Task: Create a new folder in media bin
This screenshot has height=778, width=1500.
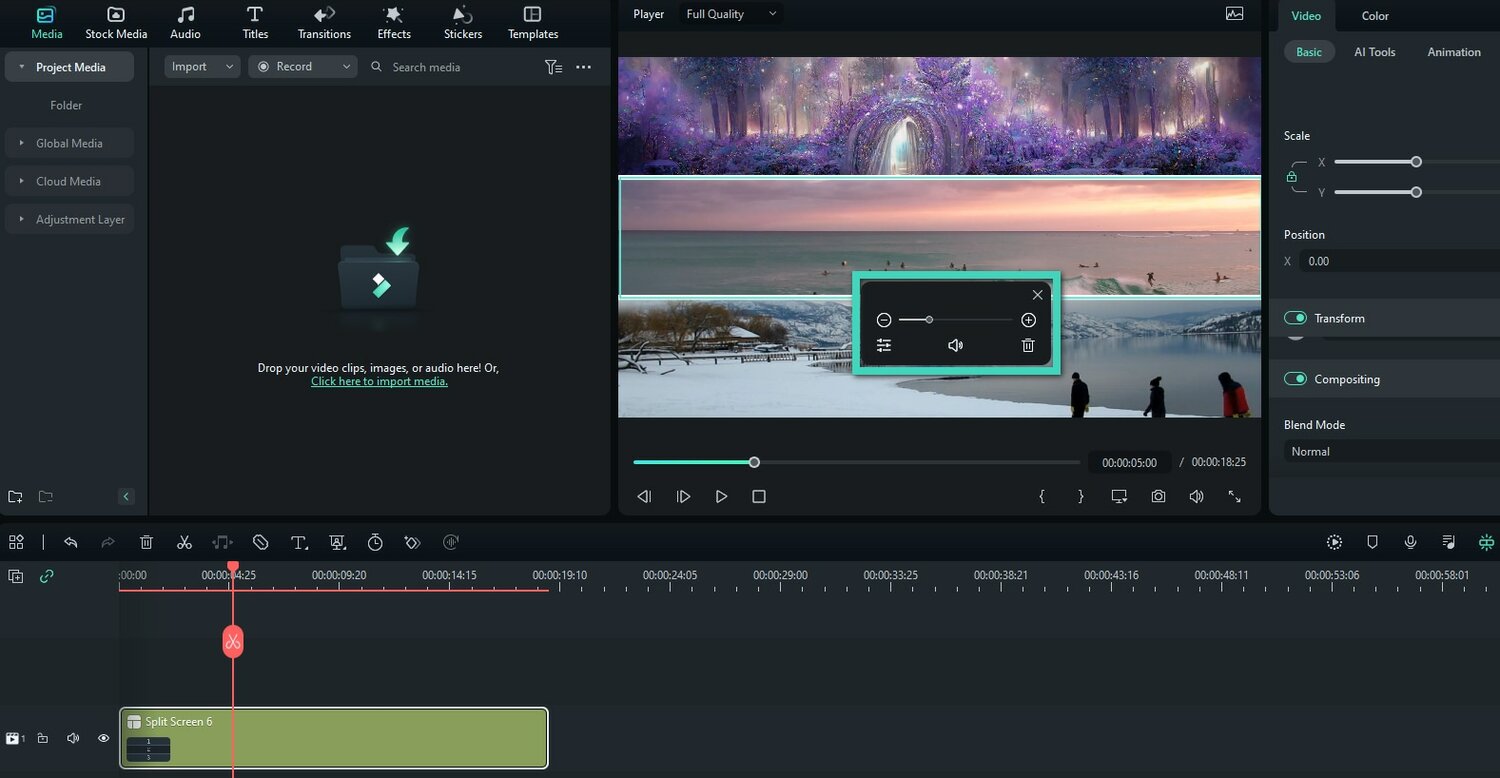Action: coord(15,496)
